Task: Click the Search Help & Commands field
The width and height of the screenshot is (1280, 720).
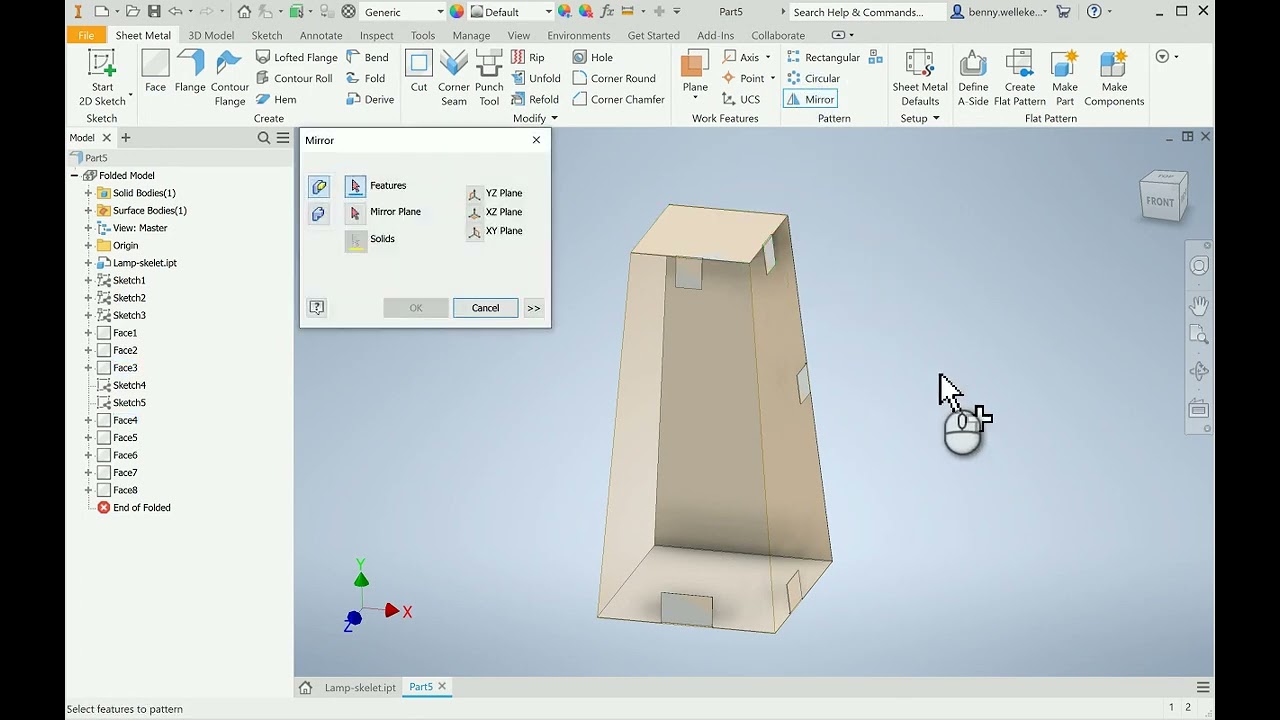Action: tap(866, 12)
